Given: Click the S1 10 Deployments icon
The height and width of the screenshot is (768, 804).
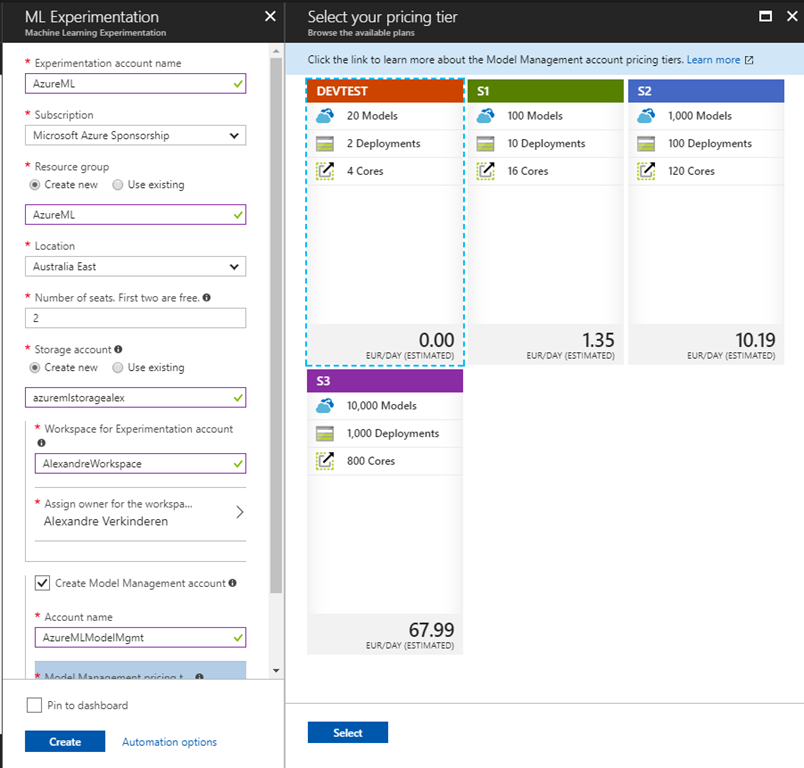Looking at the screenshot, I should tap(486, 144).
